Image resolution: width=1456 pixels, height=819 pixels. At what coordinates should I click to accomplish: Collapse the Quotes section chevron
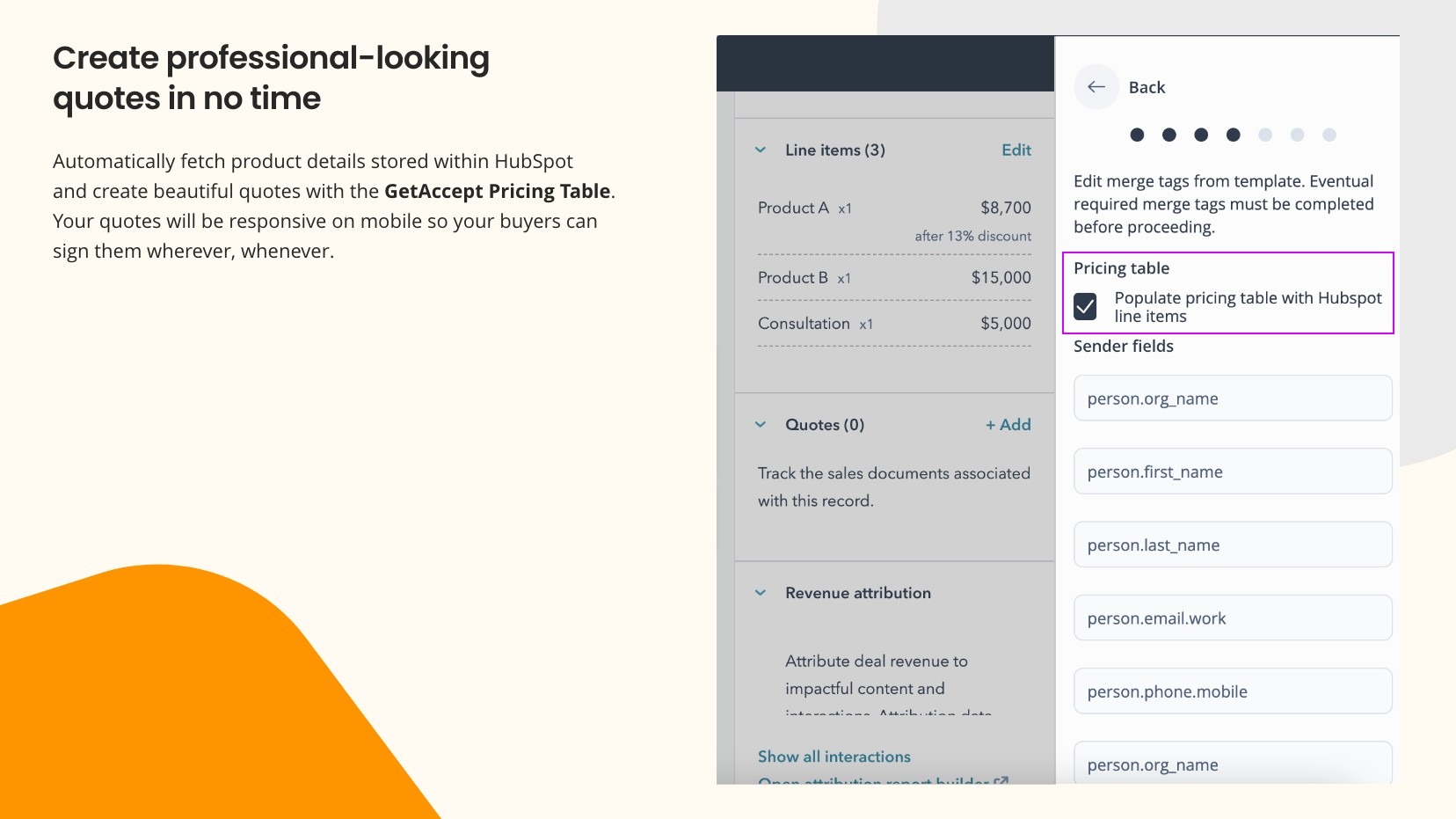pos(761,425)
